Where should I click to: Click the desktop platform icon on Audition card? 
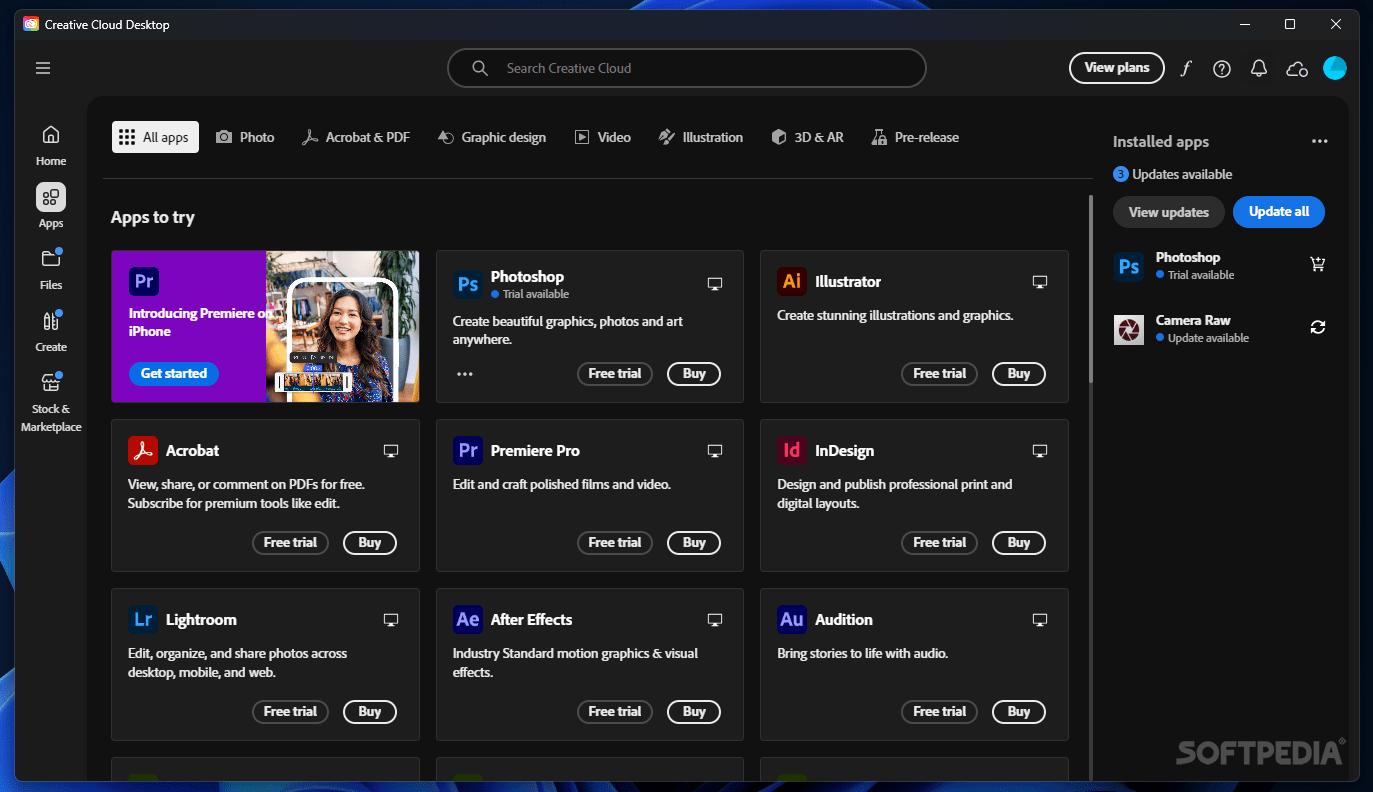tap(1040, 620)
